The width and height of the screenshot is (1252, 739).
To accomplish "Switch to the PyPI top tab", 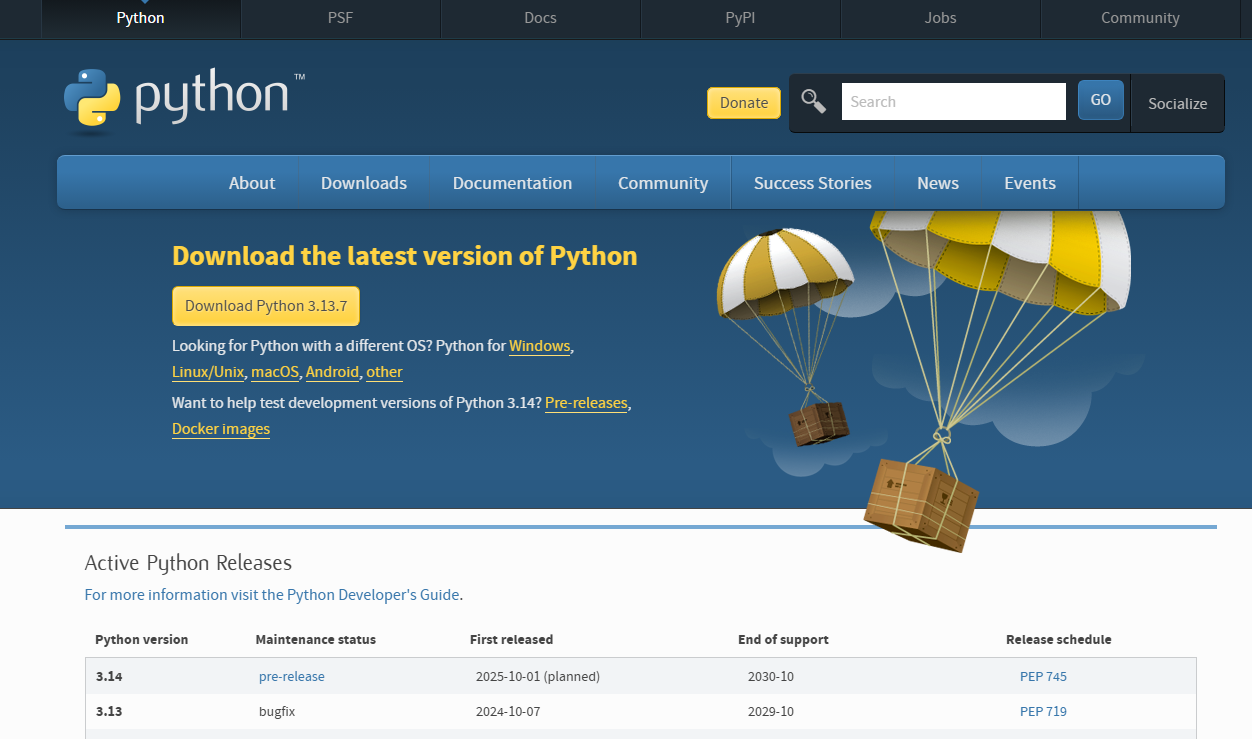I will (740, 18).
